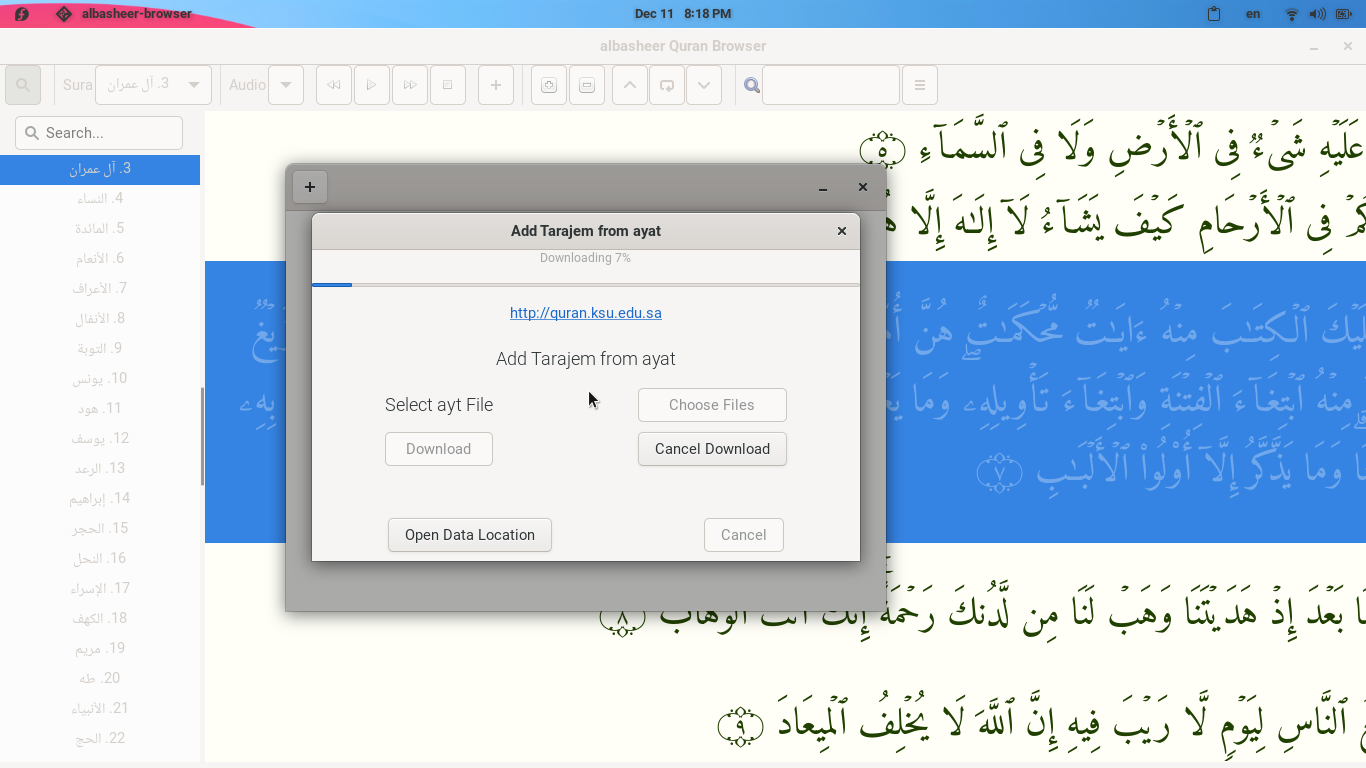
Task: Click the stop playback button
Action: [448, 85]
